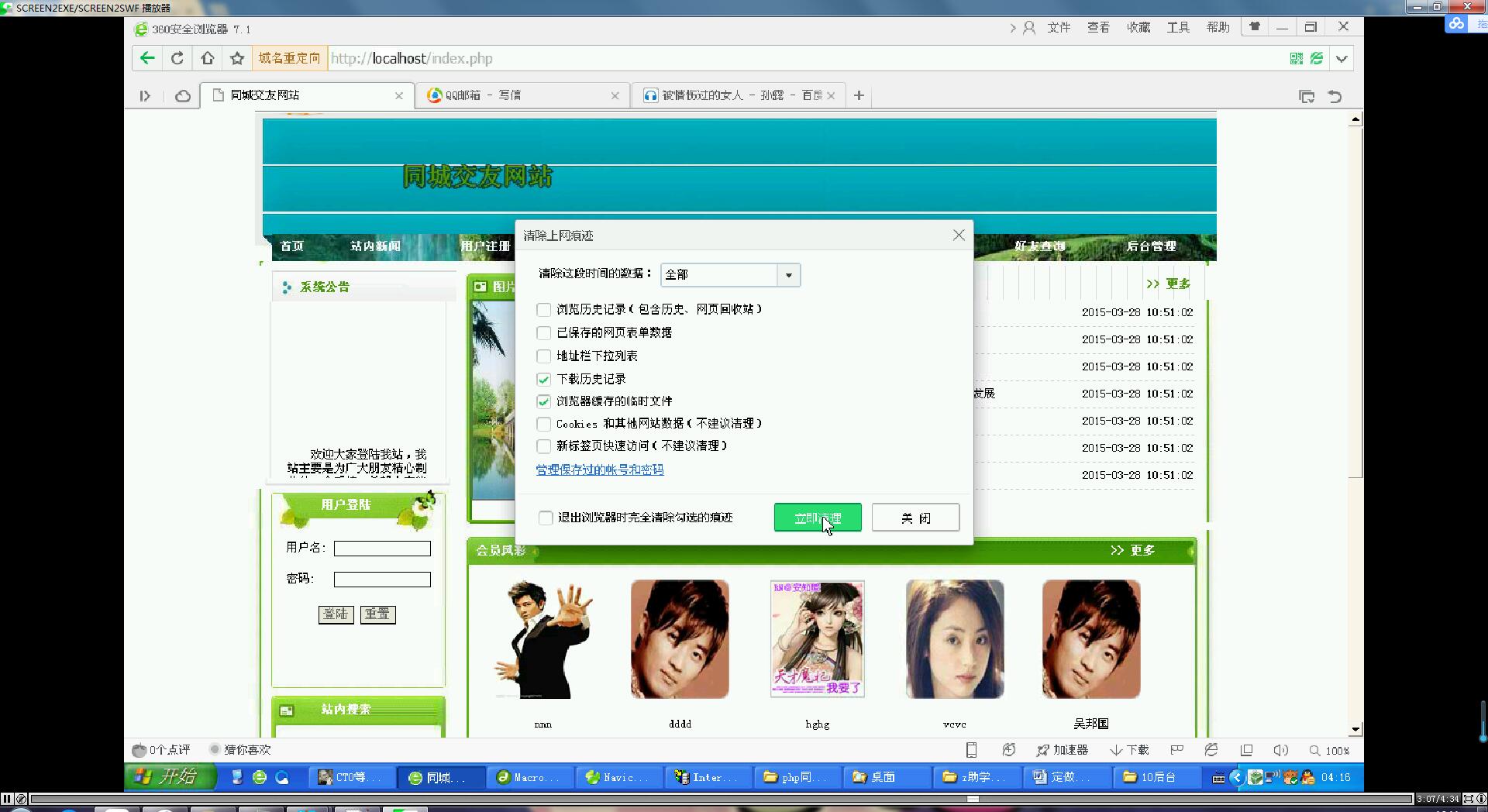
Task: Open 后台管理 in site navigation
Action: [1151, 246]
